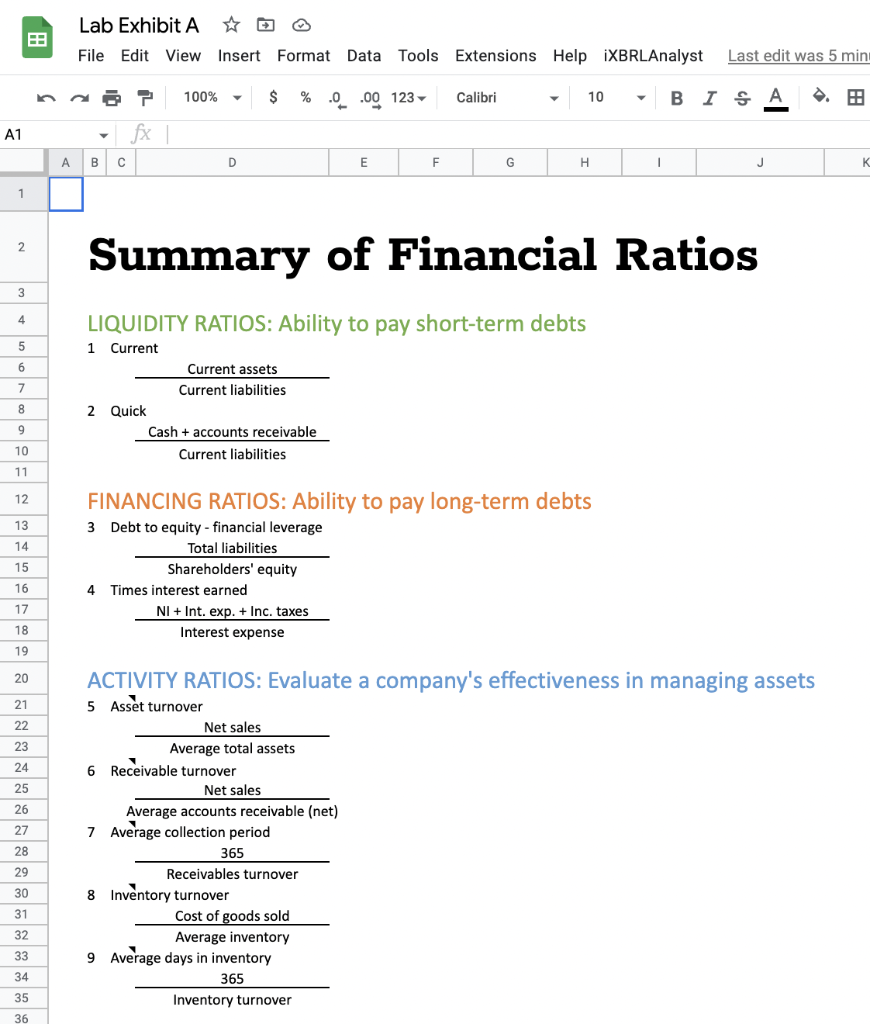Image resolution: width=870 pixels, height=1024 pixels.
Task: Open the Insert menu
Action: coord(239,56)
